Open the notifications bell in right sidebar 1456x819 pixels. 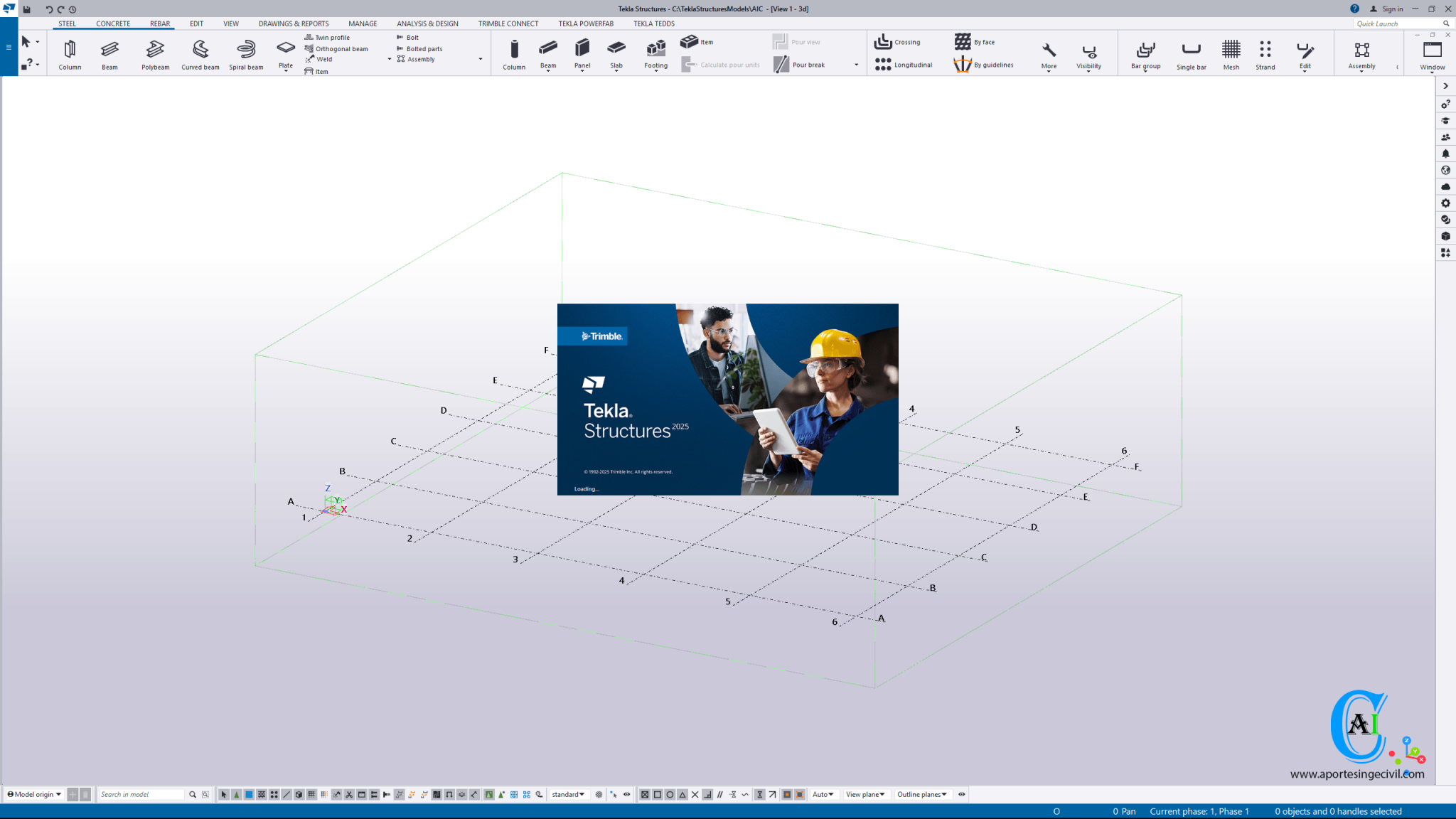click(x=1445, y=154)
